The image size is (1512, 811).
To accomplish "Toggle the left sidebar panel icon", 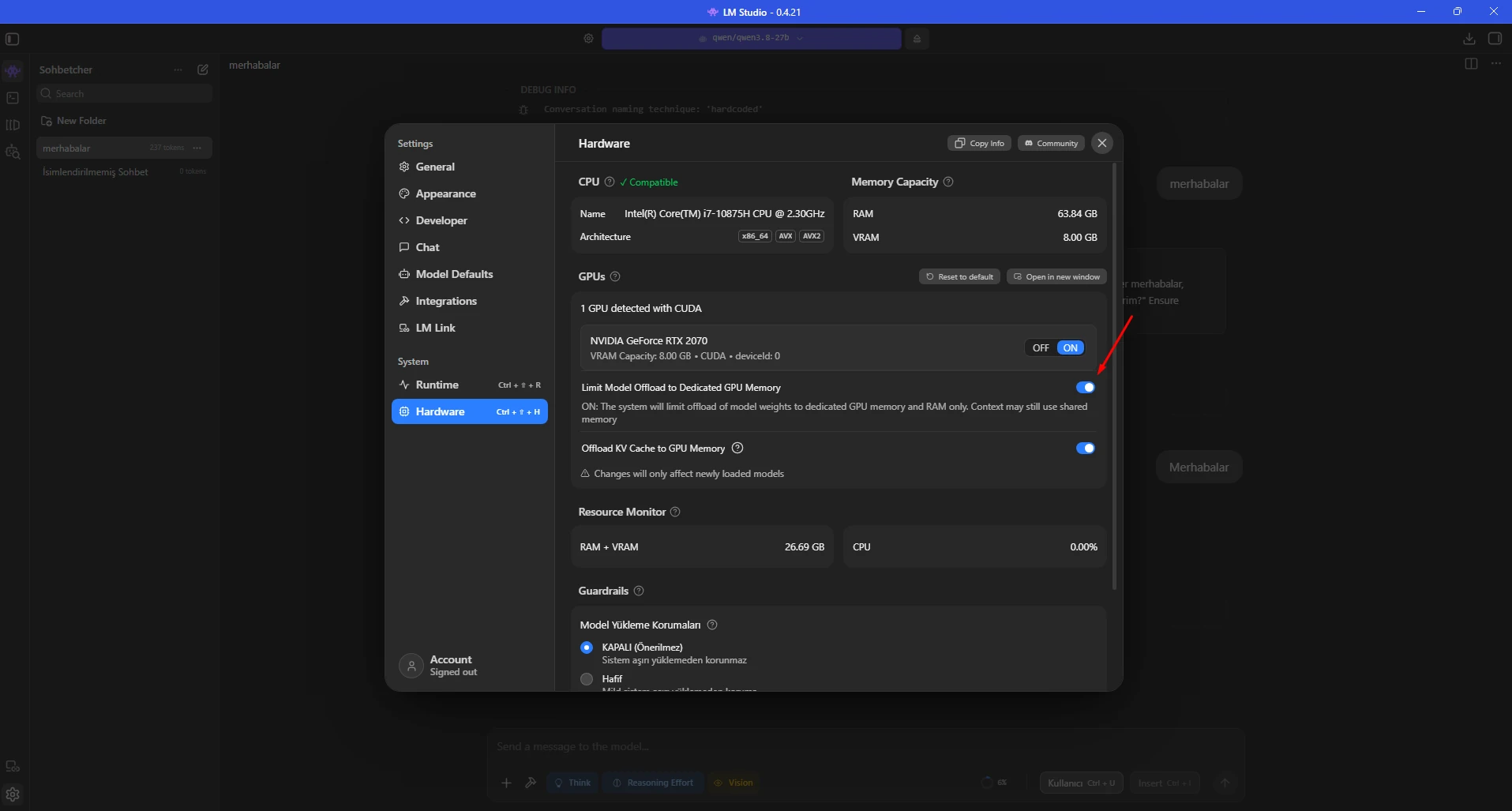I will point(13,39).
